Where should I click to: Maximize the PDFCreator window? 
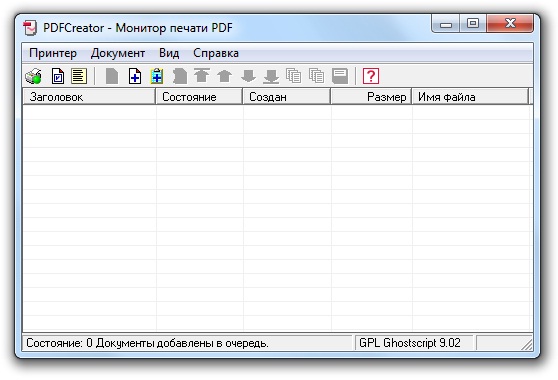point(473,23)
